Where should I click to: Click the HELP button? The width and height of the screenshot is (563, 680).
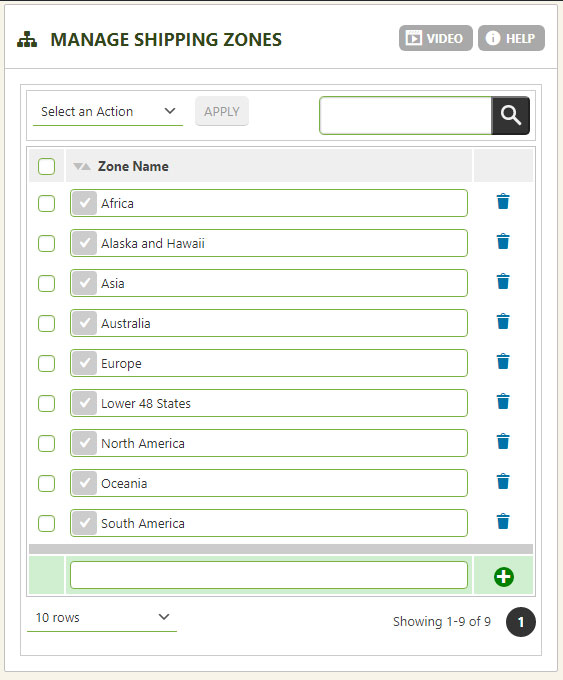click(x=511, y=38)
